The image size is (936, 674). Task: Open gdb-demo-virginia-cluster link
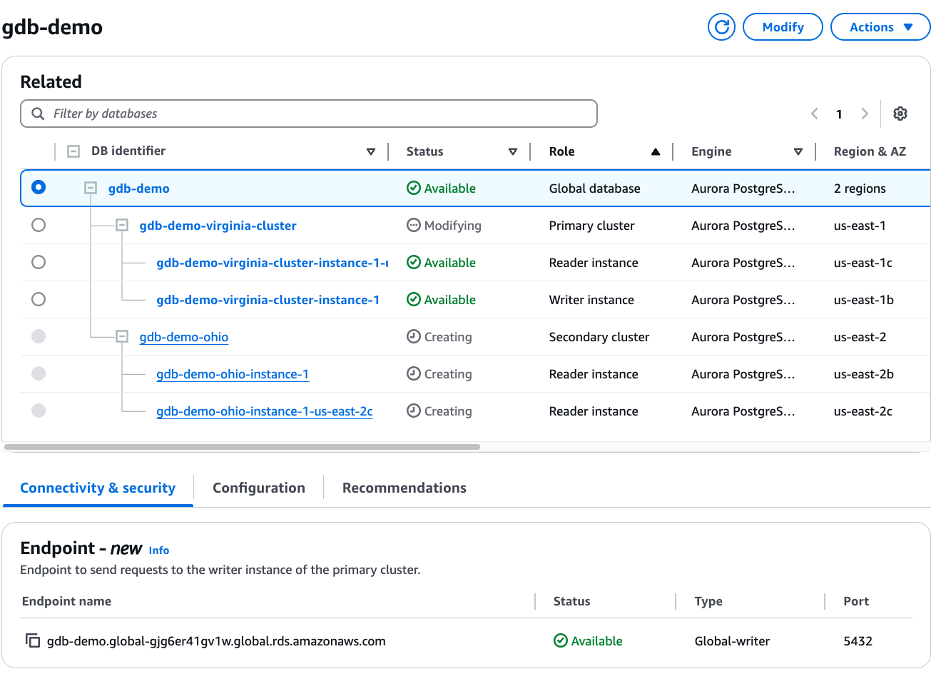tap(218, 226)
